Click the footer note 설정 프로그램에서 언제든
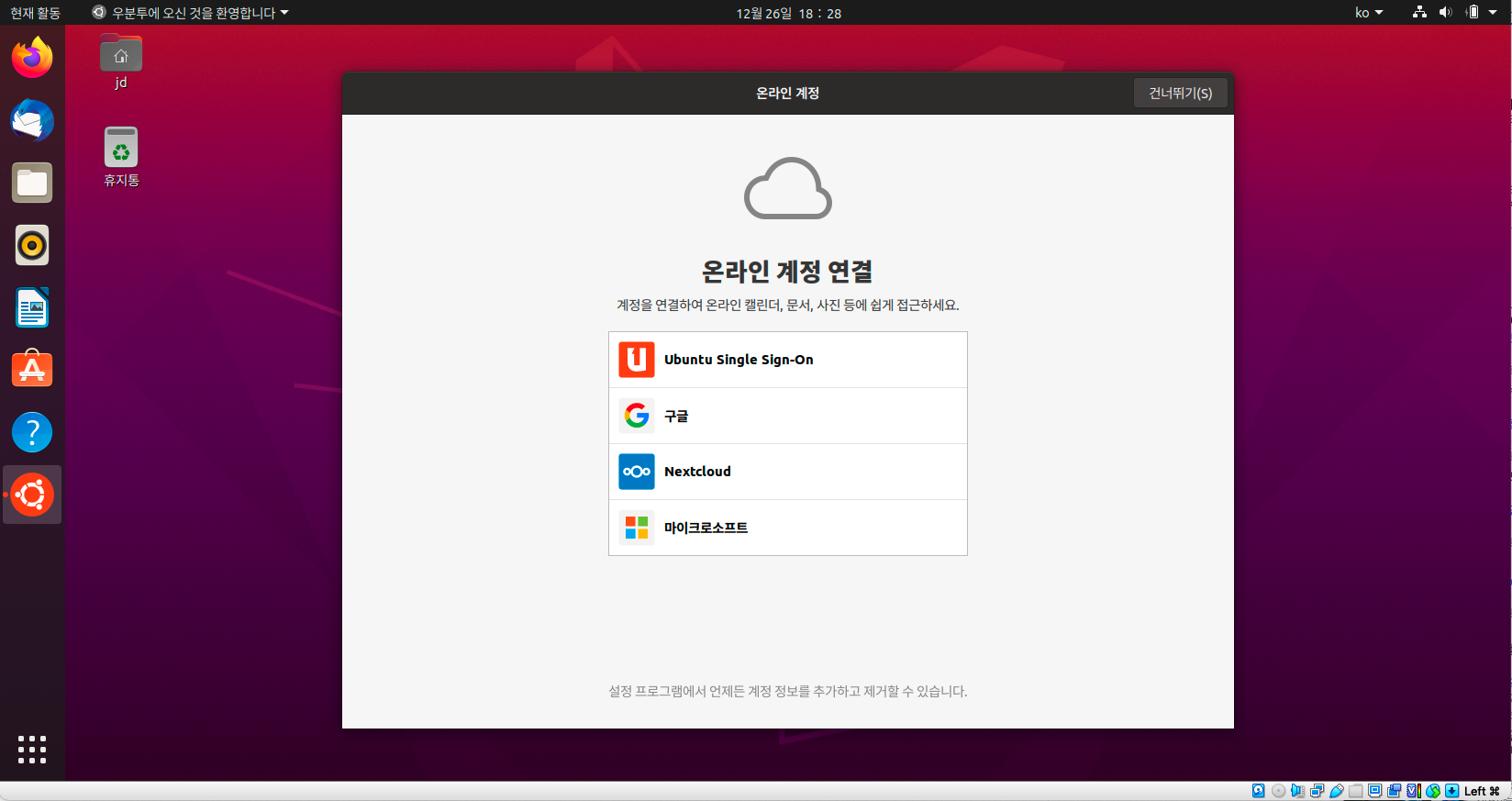The width and height of the screenshot is (1512, 801). 788,691
